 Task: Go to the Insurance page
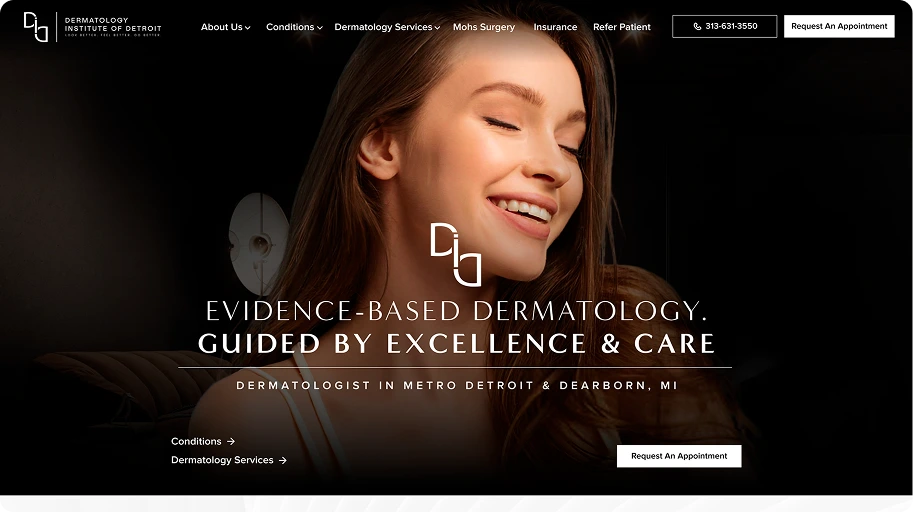point(555,27)
